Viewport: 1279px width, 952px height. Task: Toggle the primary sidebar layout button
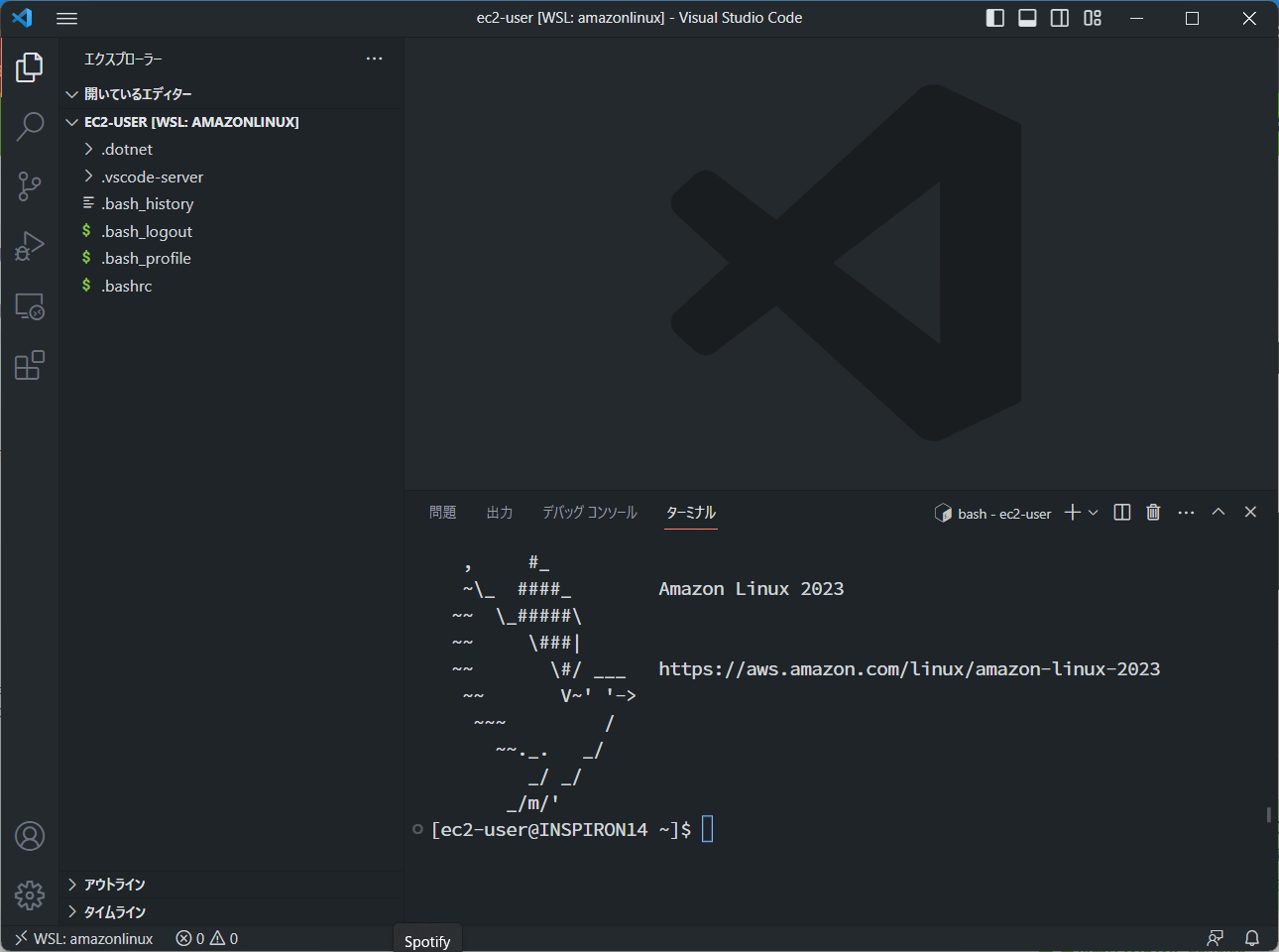click(x=995, y=18)
